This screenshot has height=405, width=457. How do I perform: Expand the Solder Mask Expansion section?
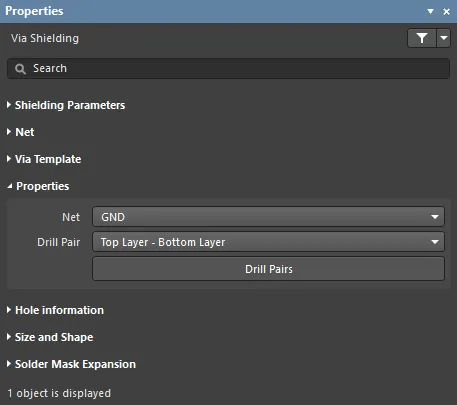pos(71,364)
